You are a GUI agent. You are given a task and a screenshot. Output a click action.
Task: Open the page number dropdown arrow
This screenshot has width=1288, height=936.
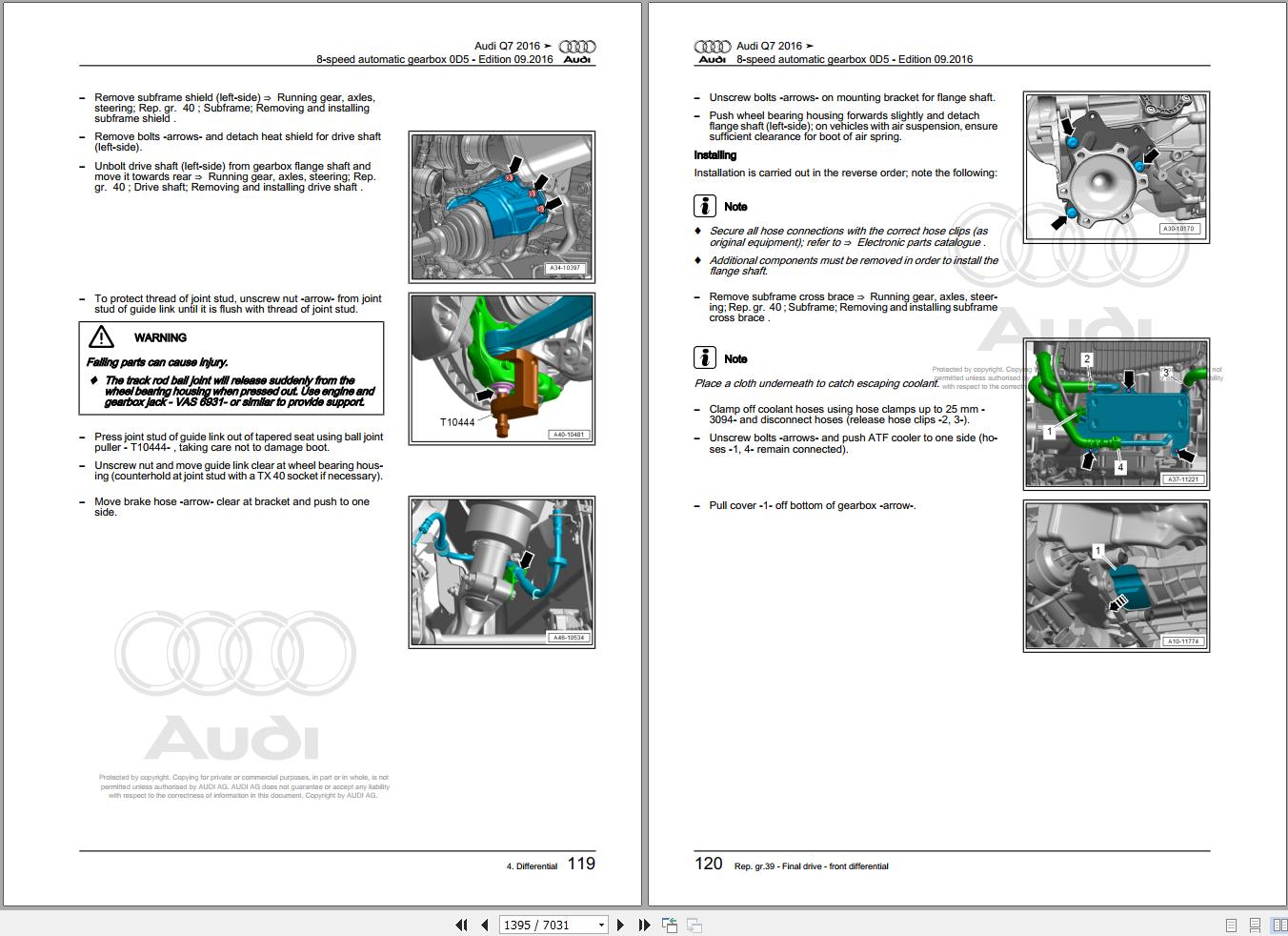pyautogui.click(x=601, y=925)
